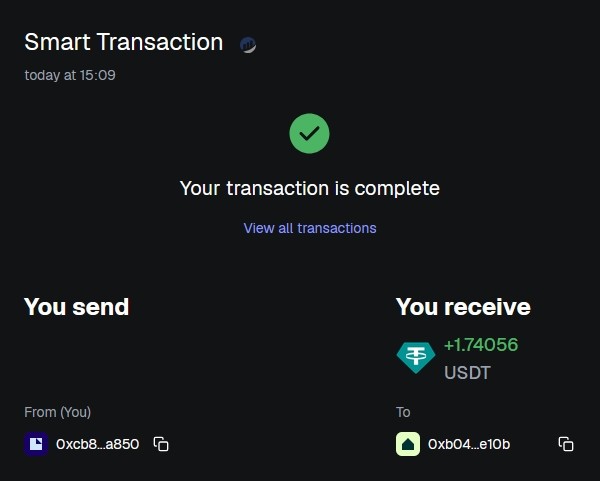Select the +1.74056 received amount
Screen dimensions: 600x481
(481, 345)
